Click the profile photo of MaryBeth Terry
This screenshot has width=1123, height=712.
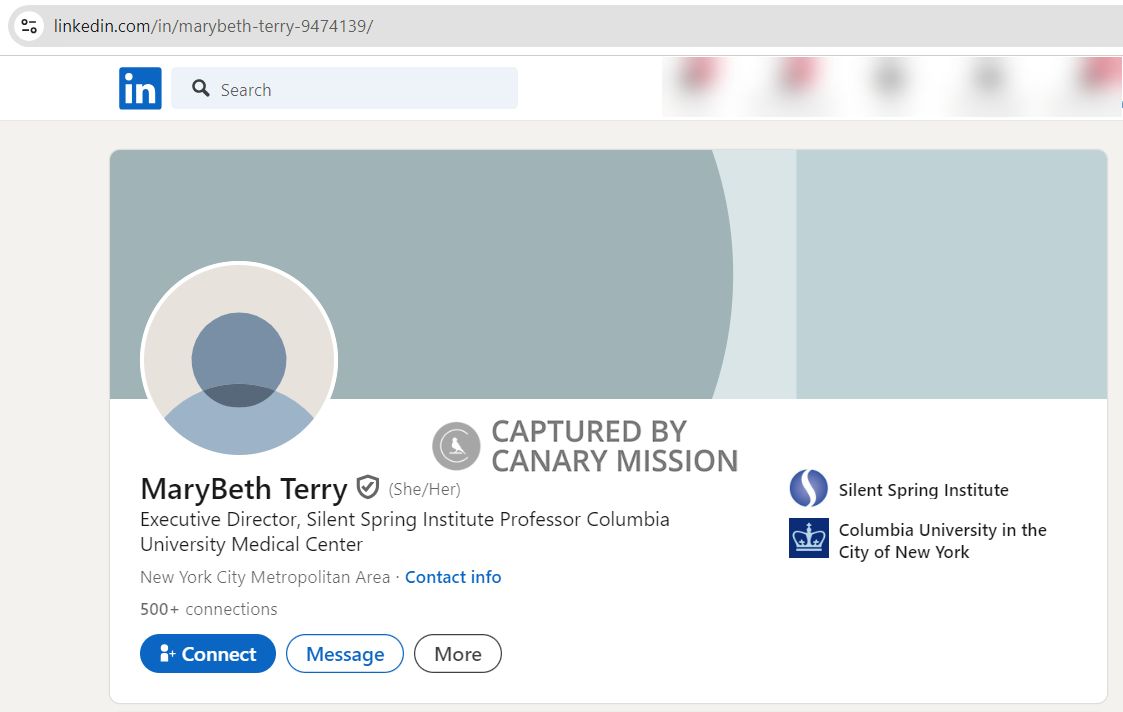pyautogui.click(x=239, y=361)
